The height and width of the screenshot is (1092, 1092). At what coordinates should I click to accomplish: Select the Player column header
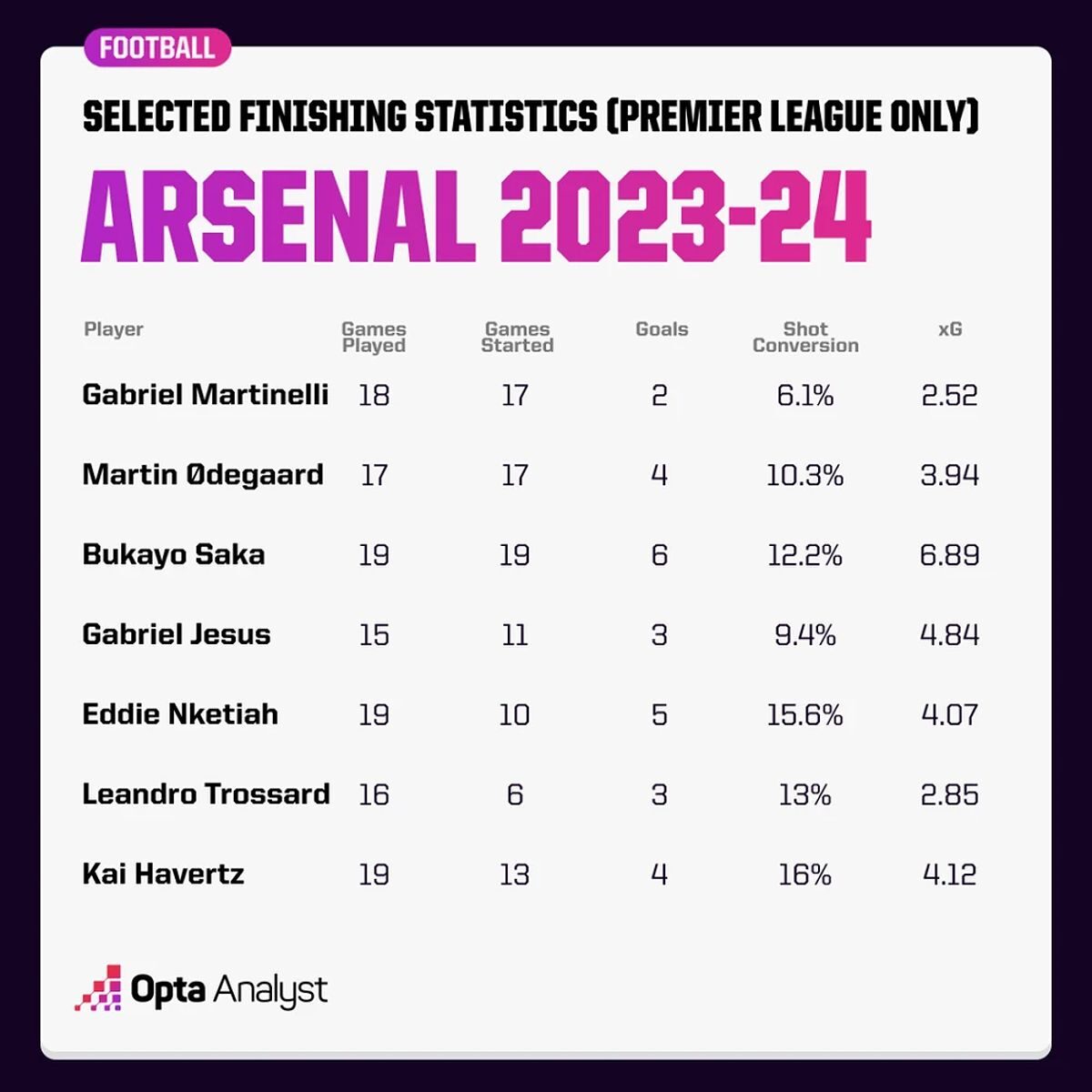point(114,329)
